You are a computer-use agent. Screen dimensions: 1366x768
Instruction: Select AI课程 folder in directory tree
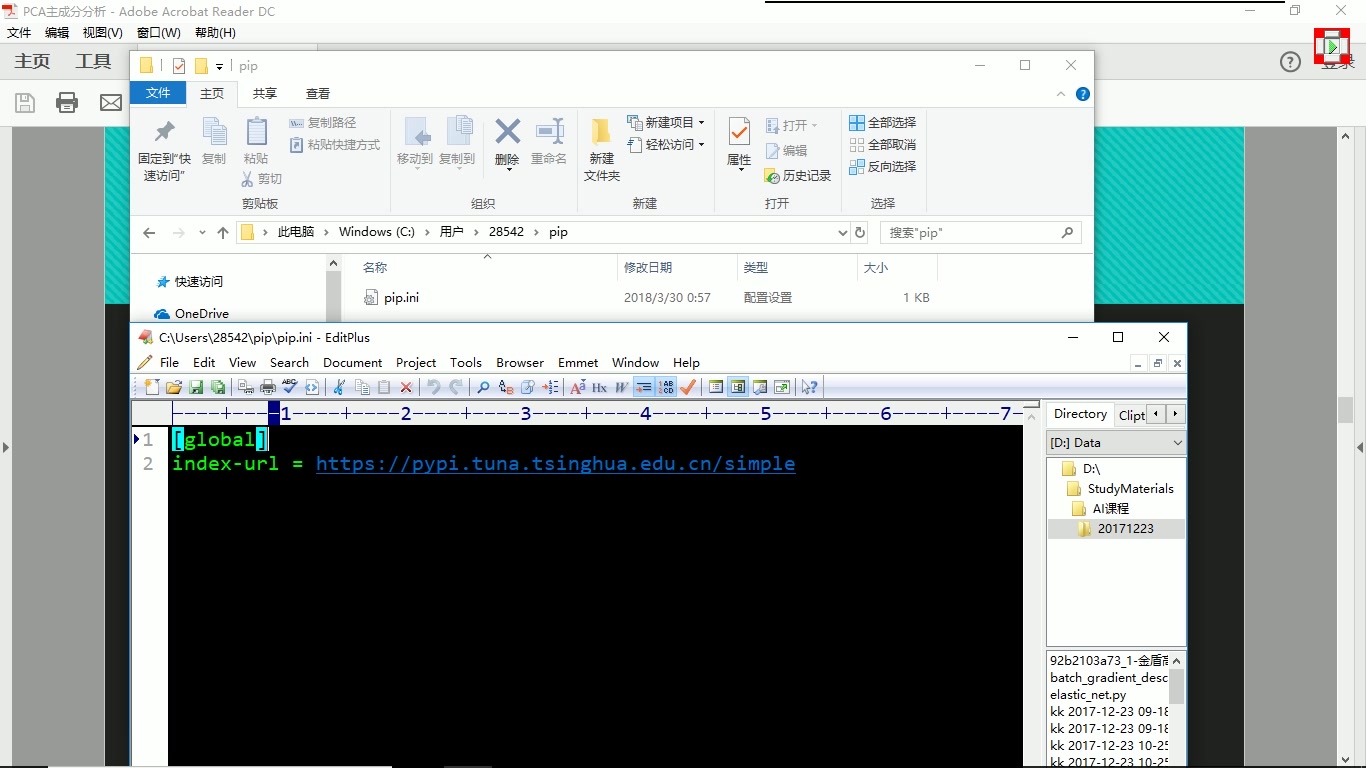(1110, 509)
